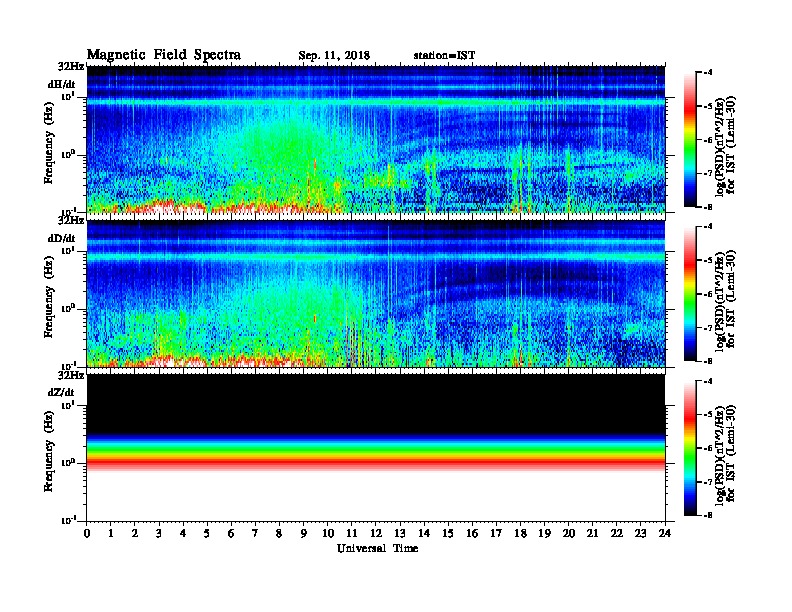Click the "Frequency (Hz)" label of the dZ/dt panel

[48, 451]
